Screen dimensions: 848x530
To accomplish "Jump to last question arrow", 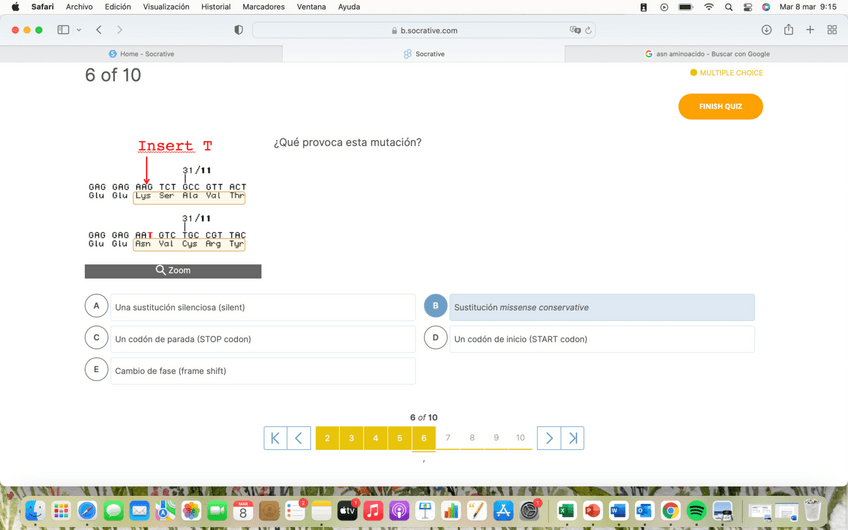I will (x=573, y=438).
